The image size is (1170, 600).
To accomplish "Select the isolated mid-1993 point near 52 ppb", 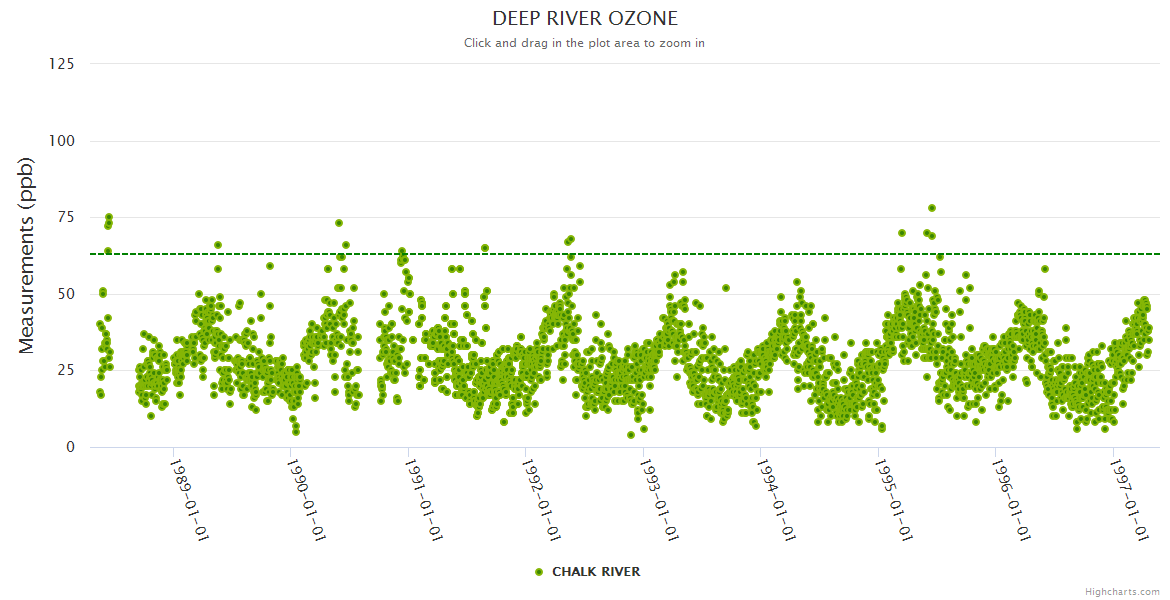I will [726, 288].
